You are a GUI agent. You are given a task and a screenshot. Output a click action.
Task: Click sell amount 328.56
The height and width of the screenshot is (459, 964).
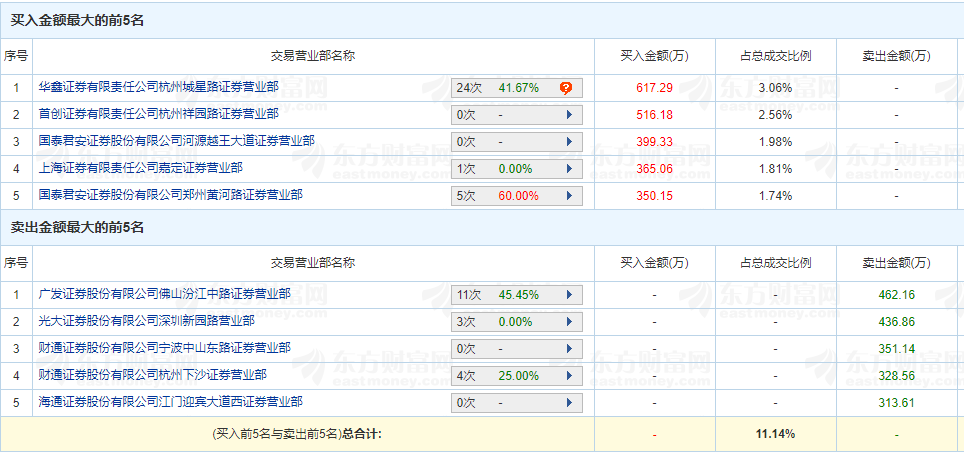(x=896, y=375)
